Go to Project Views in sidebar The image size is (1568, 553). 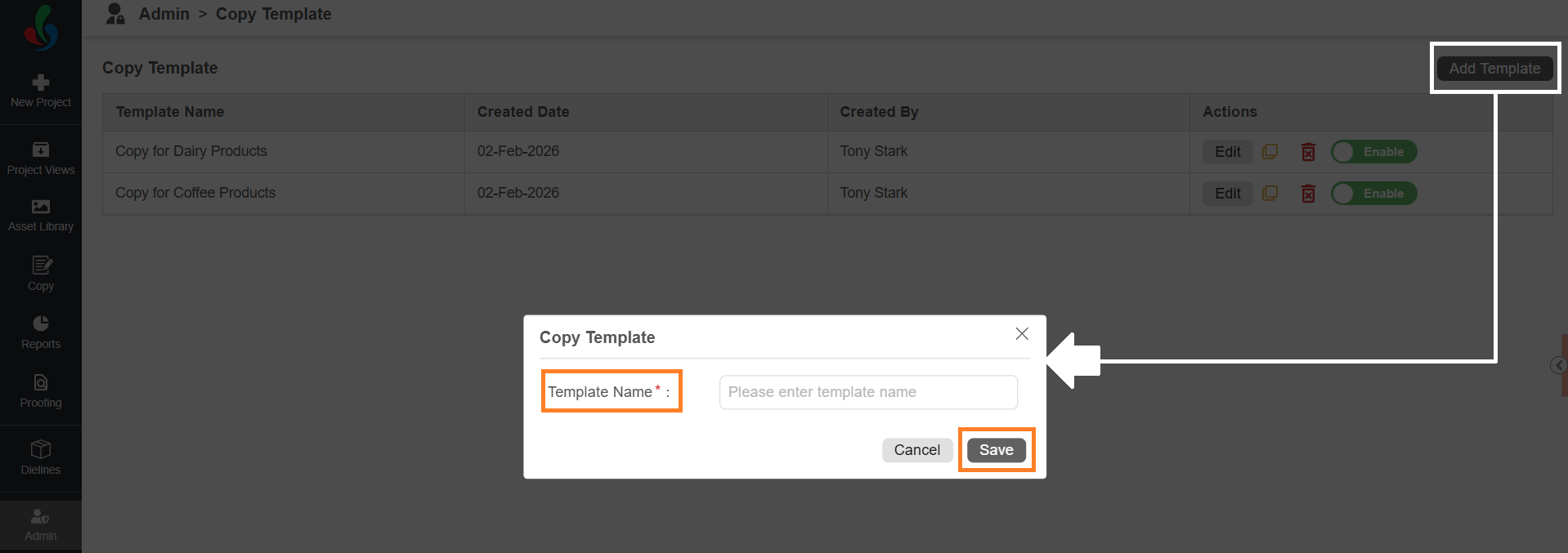(x=41, y=158)
